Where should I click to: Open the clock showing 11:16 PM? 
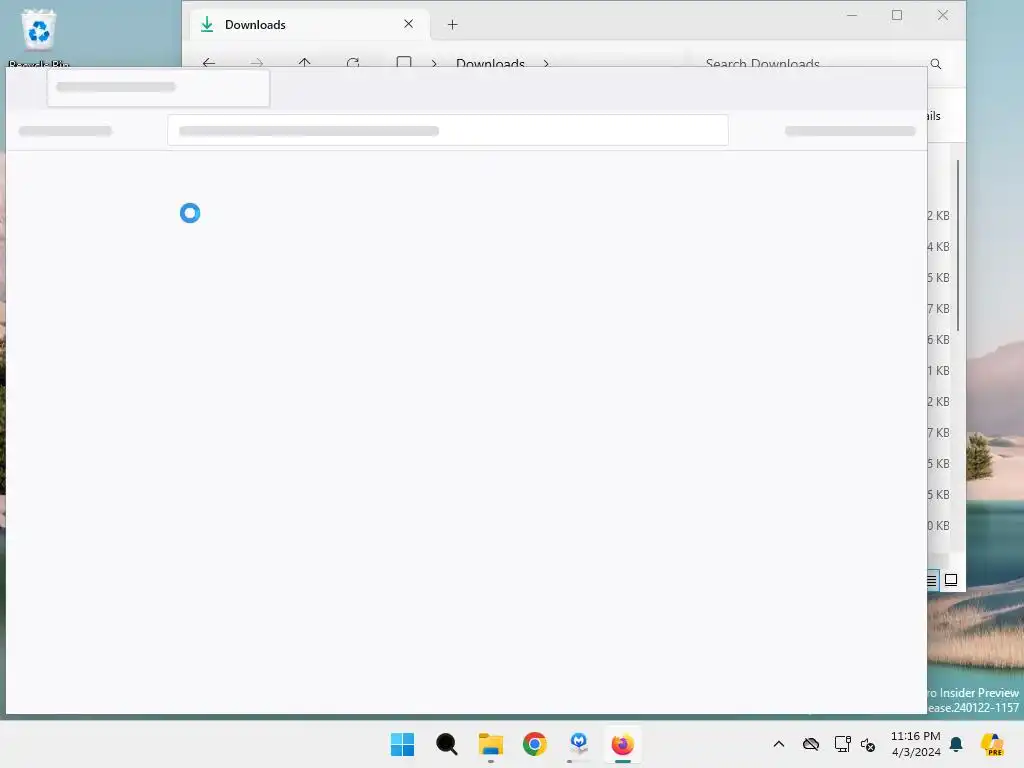point(916,744)
